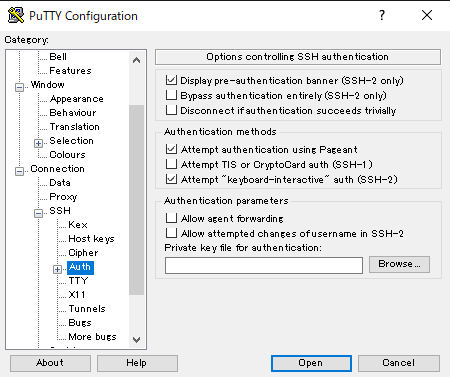Viewport: 450px width, 377px height.
Task: Open Appearance settings
Action: coord(76,99)
